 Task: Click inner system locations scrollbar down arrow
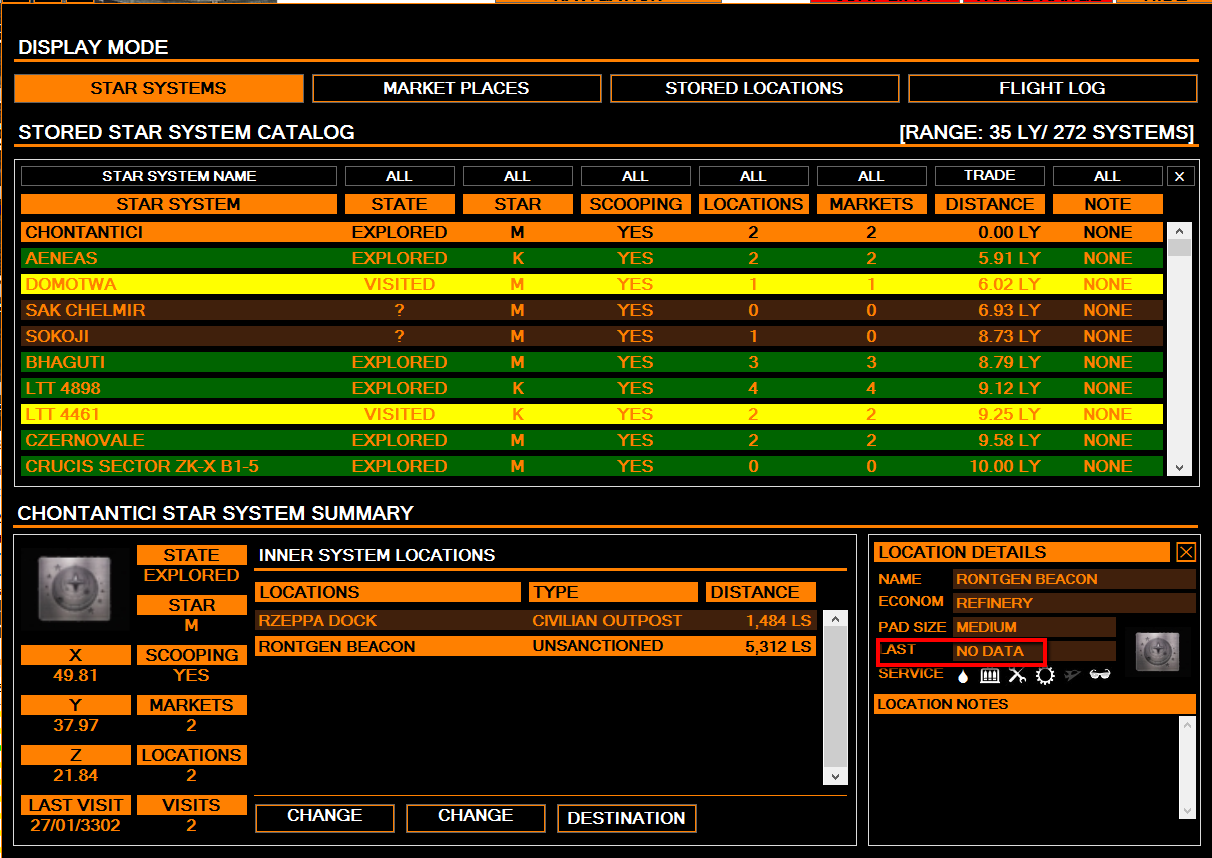[835, 776]
